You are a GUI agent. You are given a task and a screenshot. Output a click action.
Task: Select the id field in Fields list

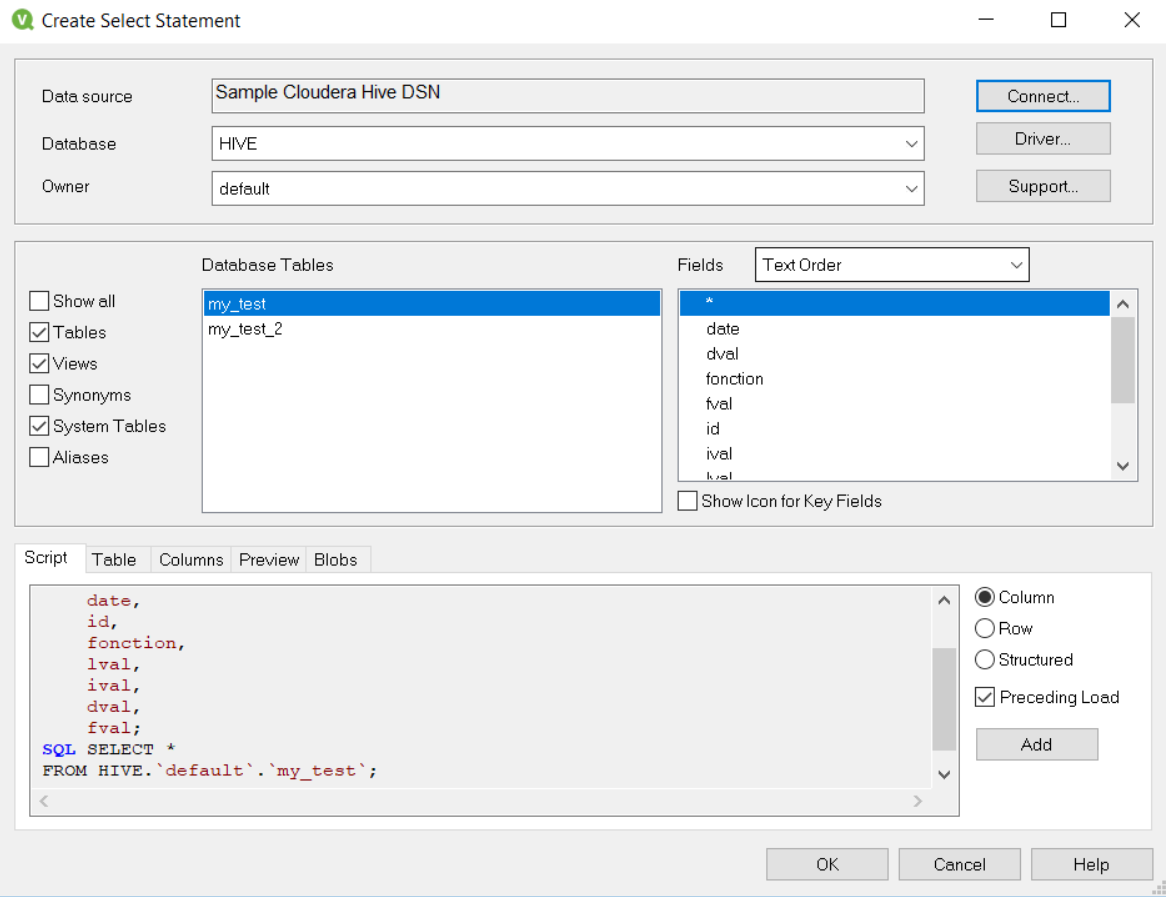895,428
